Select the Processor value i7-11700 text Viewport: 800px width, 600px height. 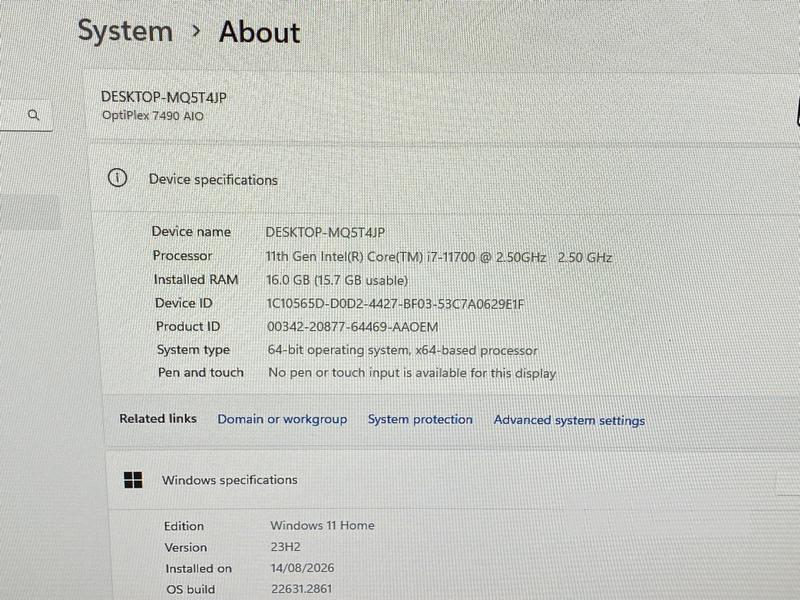(439, 257)
